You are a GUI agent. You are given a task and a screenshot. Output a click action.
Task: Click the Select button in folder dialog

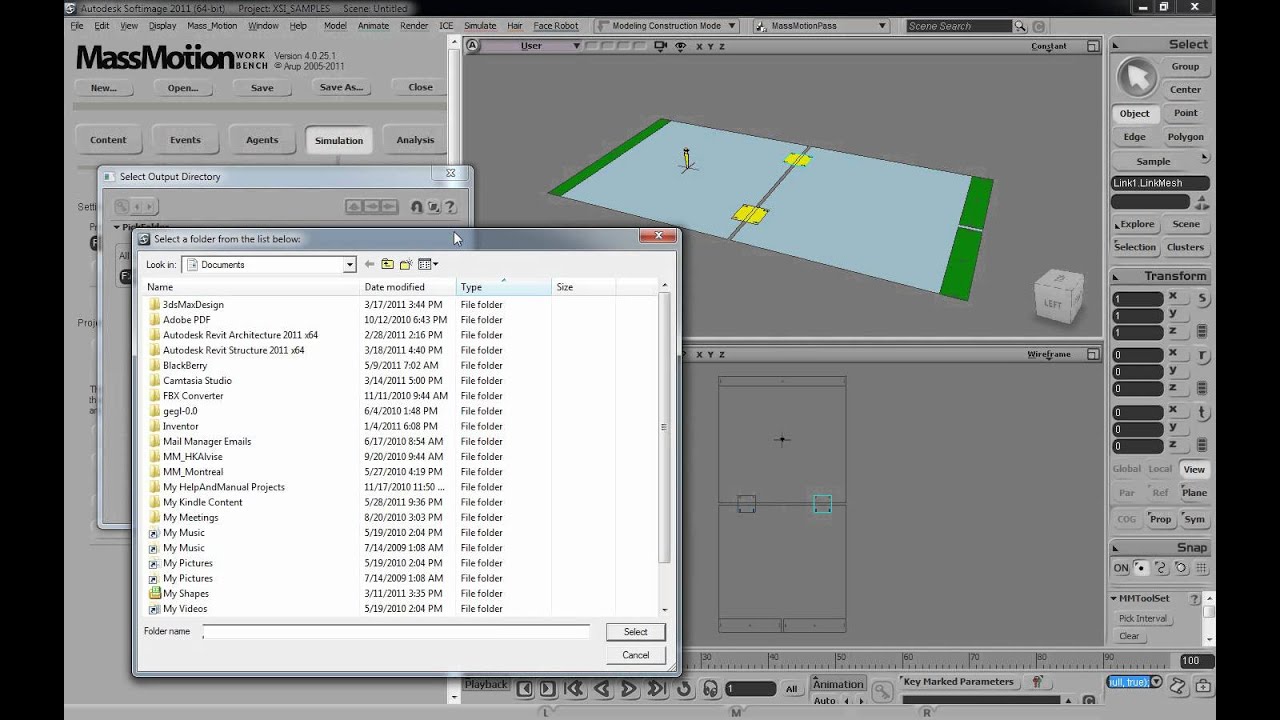[636, 632]
